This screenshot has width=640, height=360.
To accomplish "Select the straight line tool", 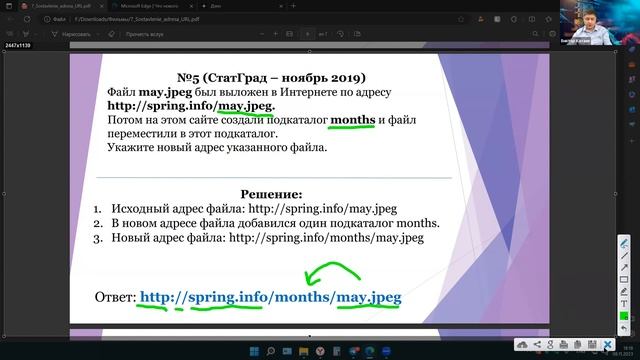I will [x=624, y=256].
